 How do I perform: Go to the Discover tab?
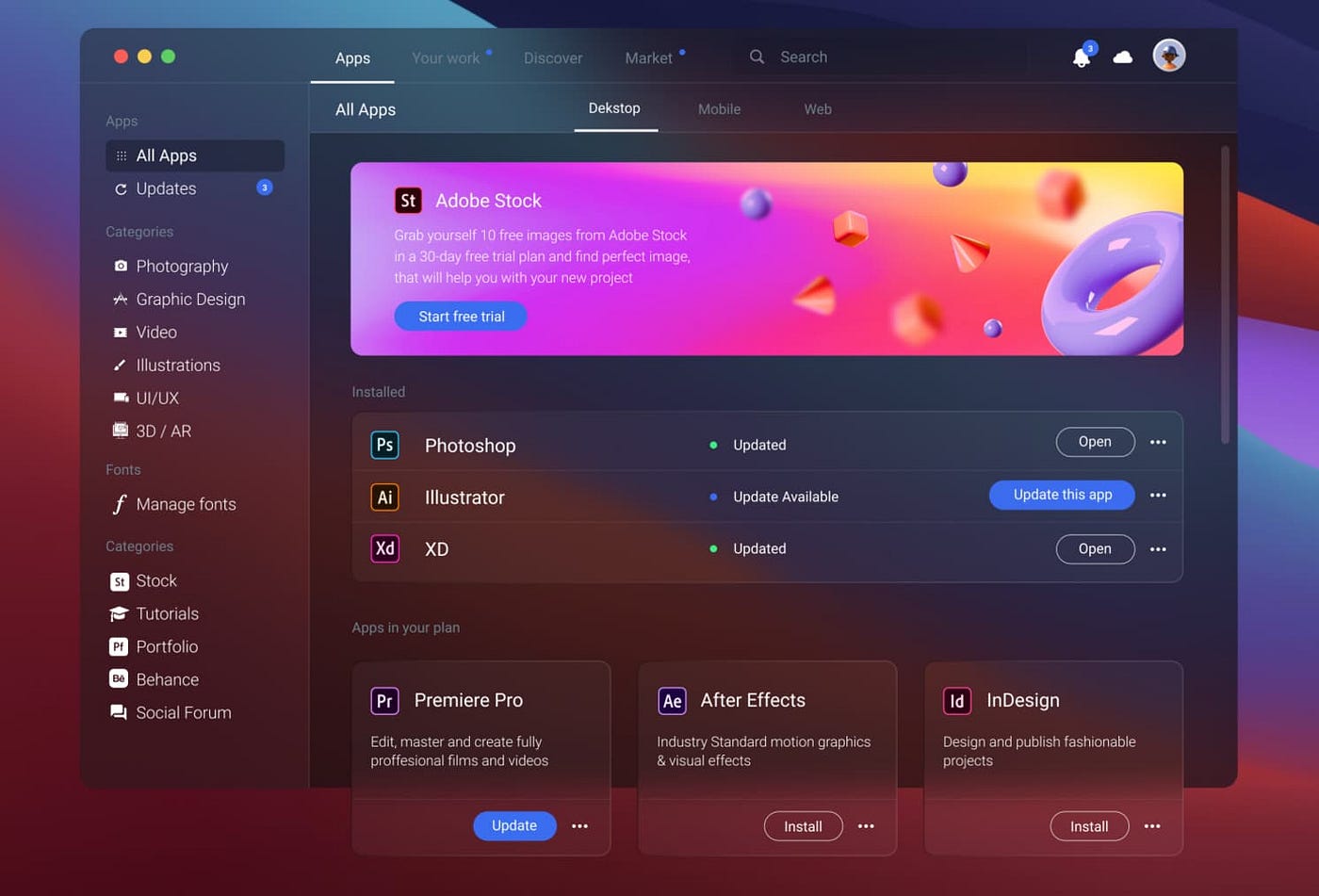553,58
